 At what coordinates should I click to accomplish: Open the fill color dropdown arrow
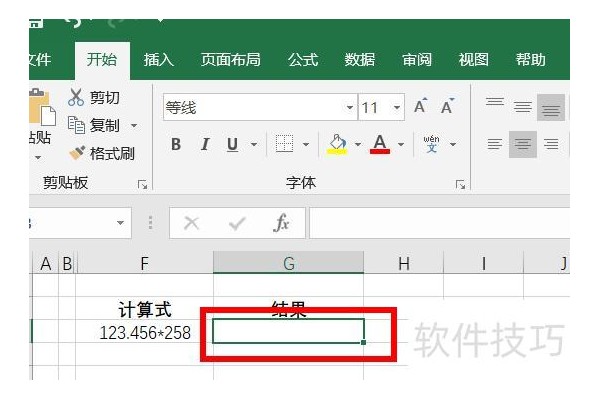click(358, 145)
